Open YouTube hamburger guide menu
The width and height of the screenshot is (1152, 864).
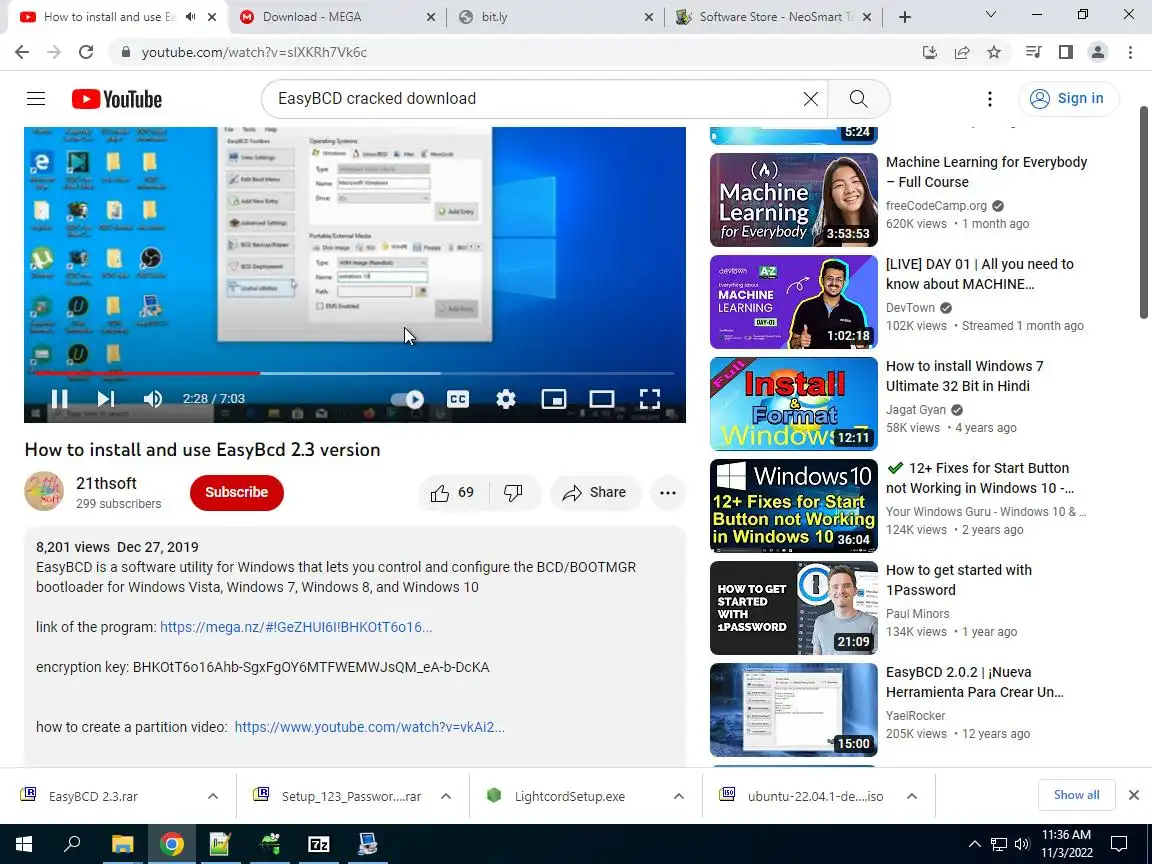point(36,98)
